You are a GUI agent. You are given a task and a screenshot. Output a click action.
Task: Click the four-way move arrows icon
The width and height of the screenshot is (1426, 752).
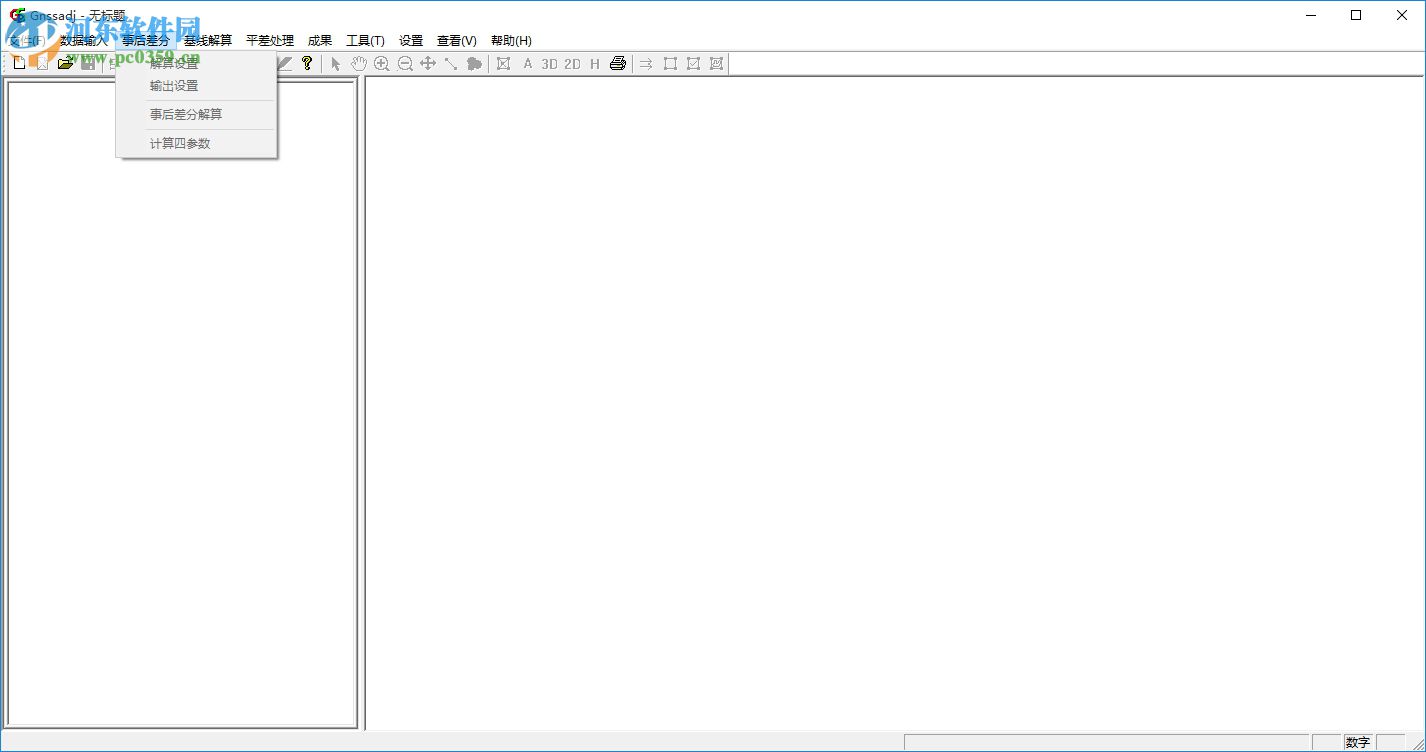point(428,64)
